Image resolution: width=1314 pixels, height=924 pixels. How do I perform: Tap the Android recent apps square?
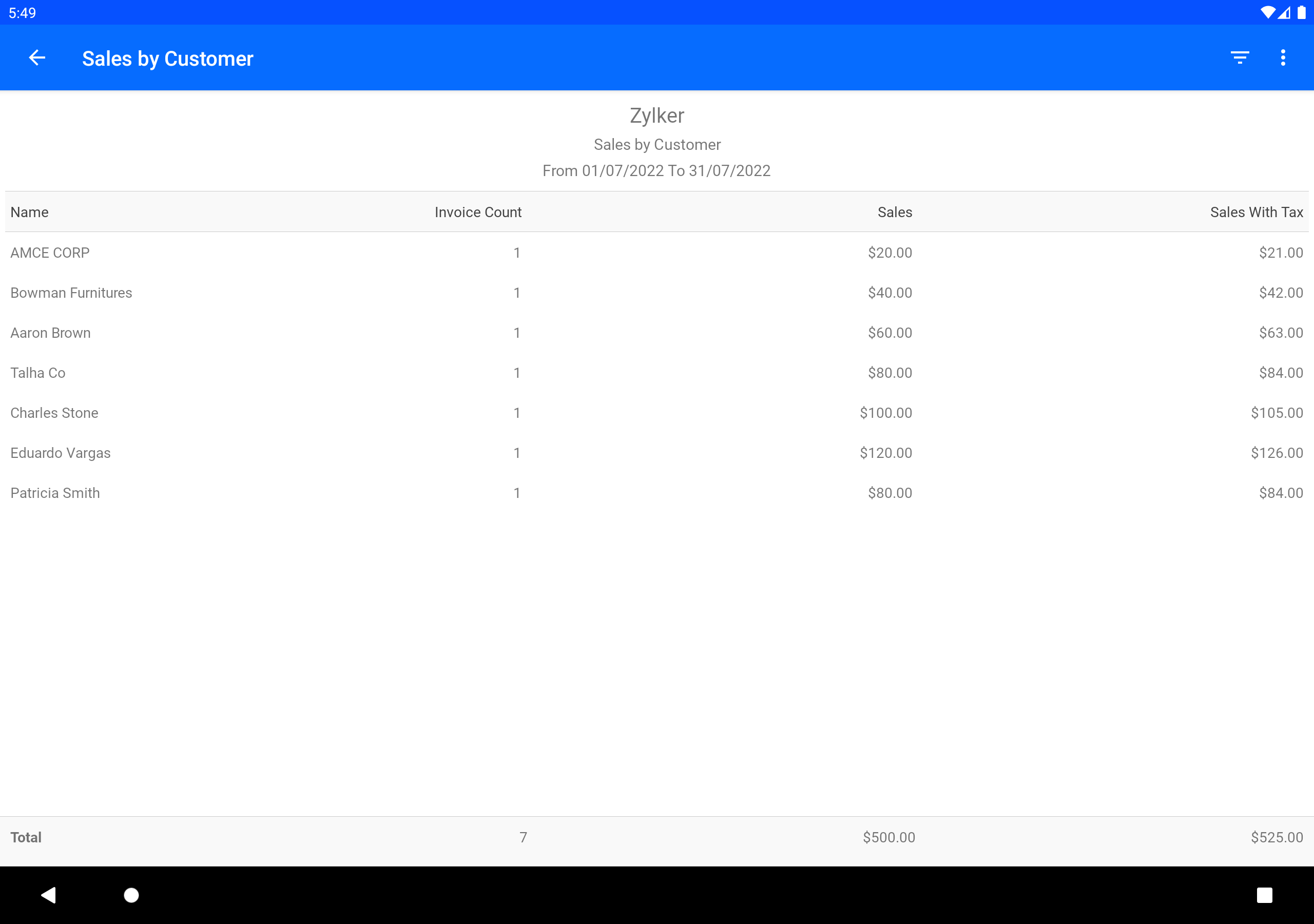click(1265, 895)
